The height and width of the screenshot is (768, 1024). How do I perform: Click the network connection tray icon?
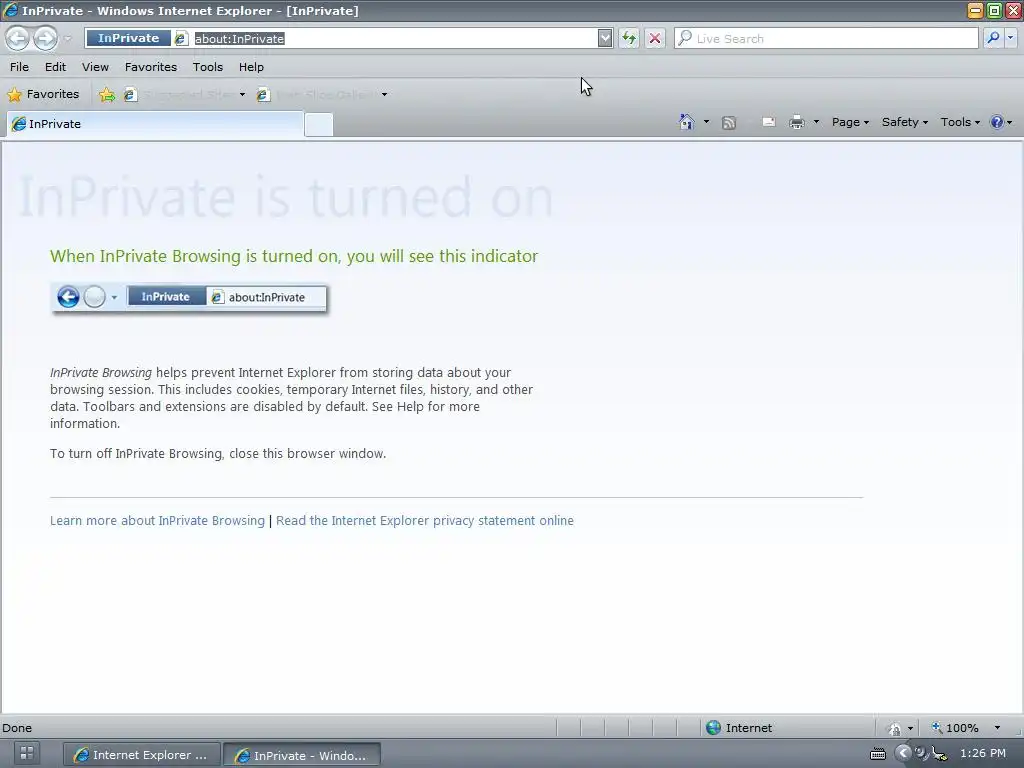[x=939, y=754]
